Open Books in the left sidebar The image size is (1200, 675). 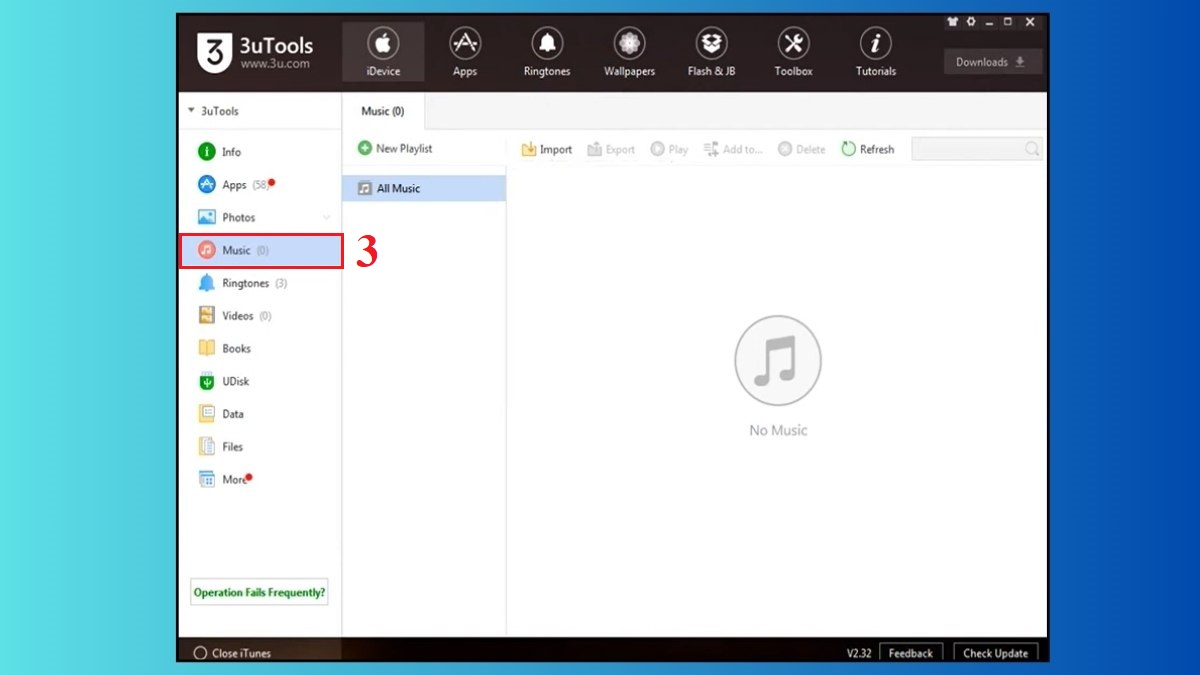[x=236, y=348]
